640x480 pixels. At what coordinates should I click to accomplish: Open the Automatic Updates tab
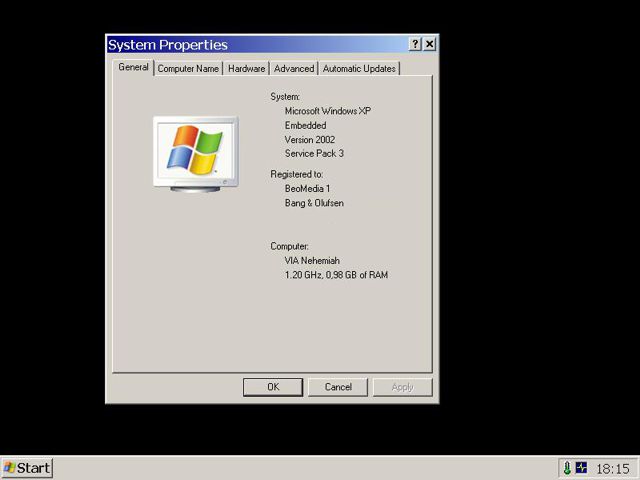click(x=359, y=69)
